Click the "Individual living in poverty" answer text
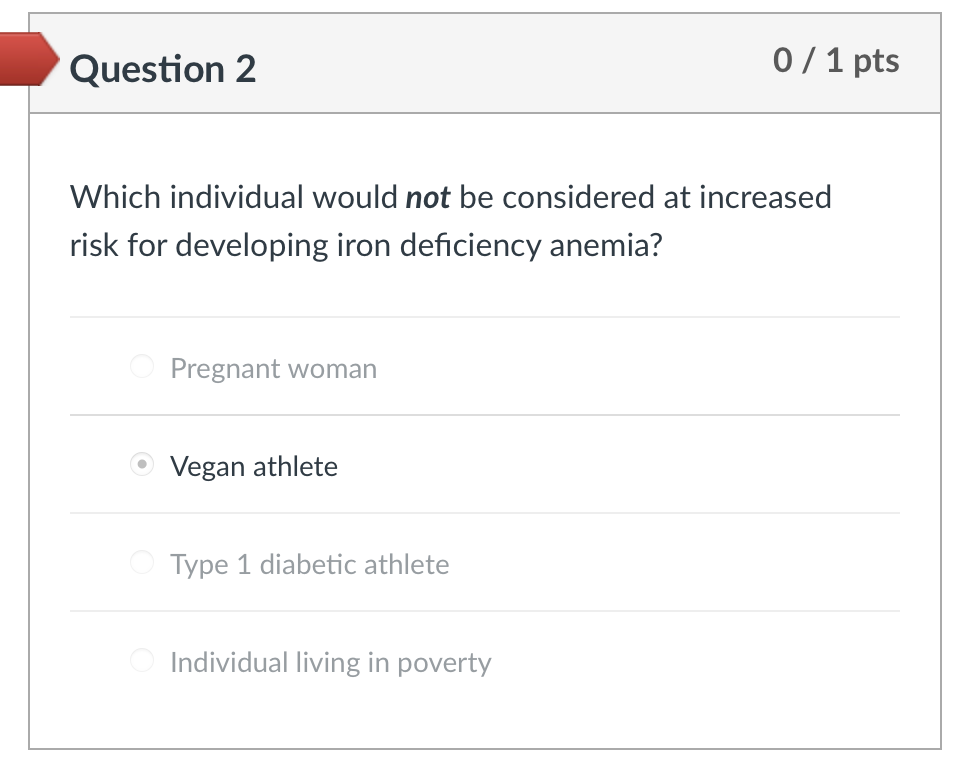The width and height of the screenshot is (968, 774). click(x=331, y=662)
